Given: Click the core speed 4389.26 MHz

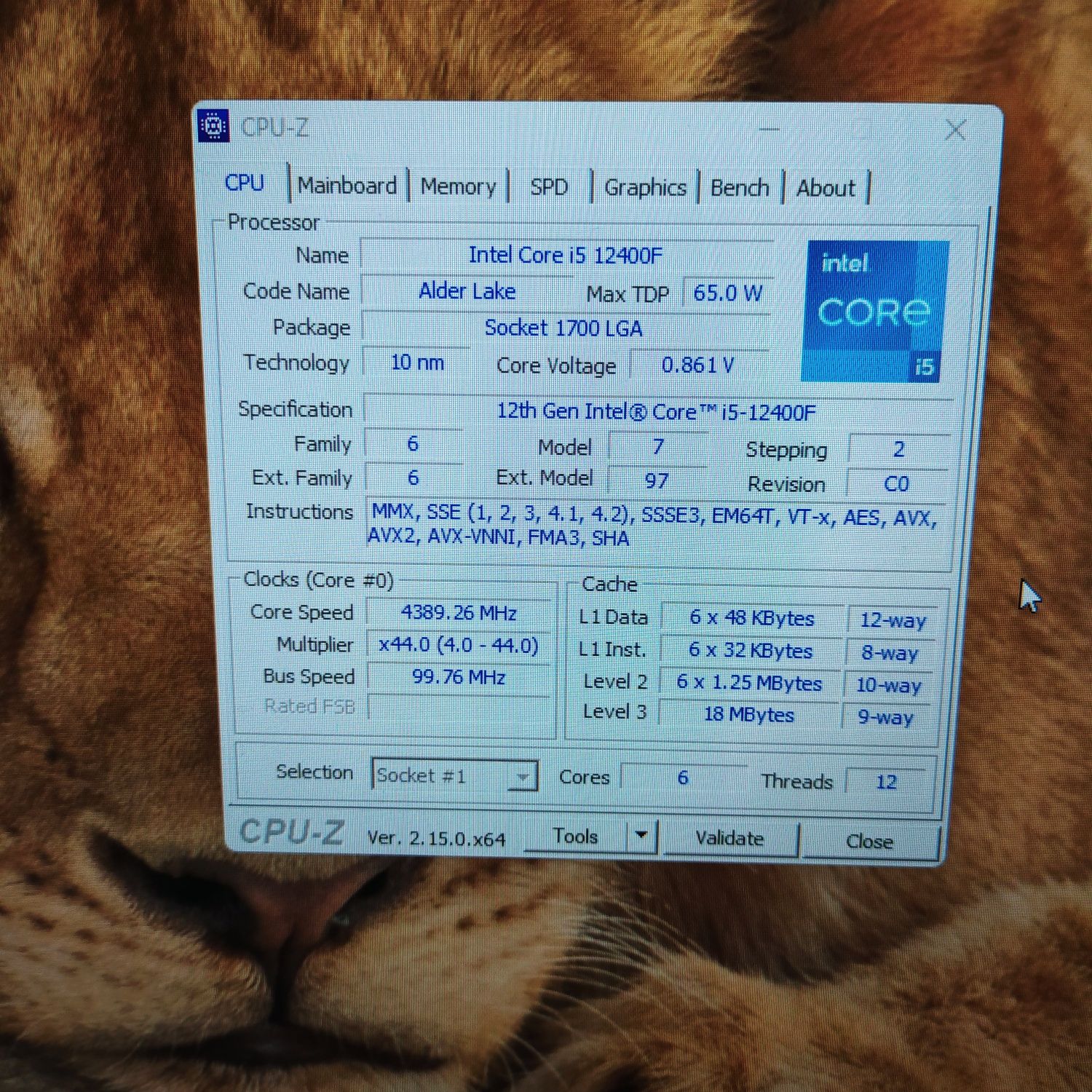Looking at the screenshot, I should 459,613.
